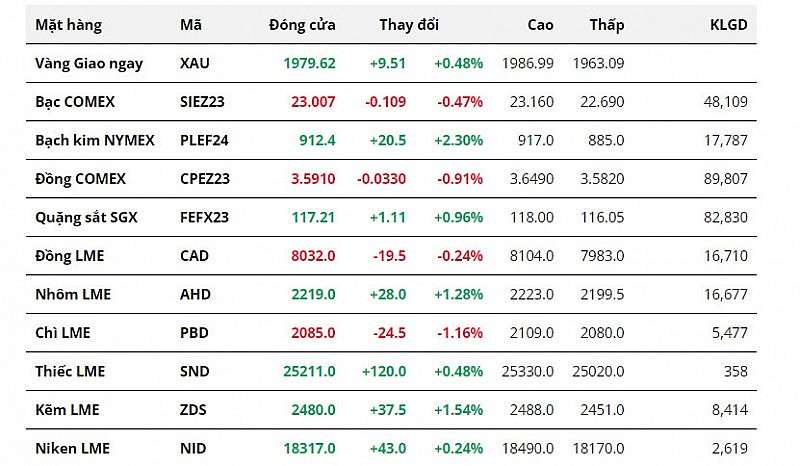Click the PLEF24 ticker code

pos(204,140)
